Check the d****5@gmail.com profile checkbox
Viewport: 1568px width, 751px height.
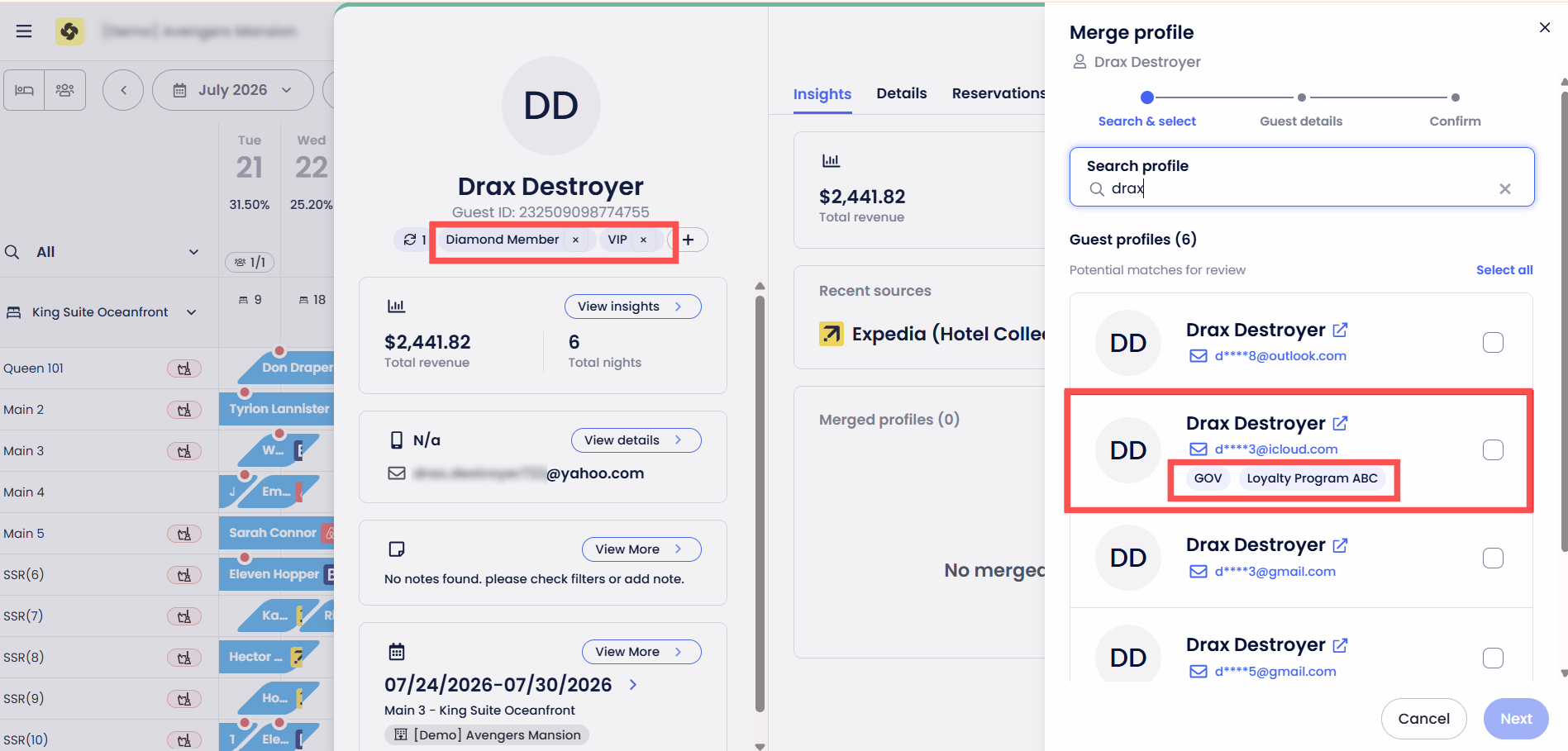tap(1493, 658)
